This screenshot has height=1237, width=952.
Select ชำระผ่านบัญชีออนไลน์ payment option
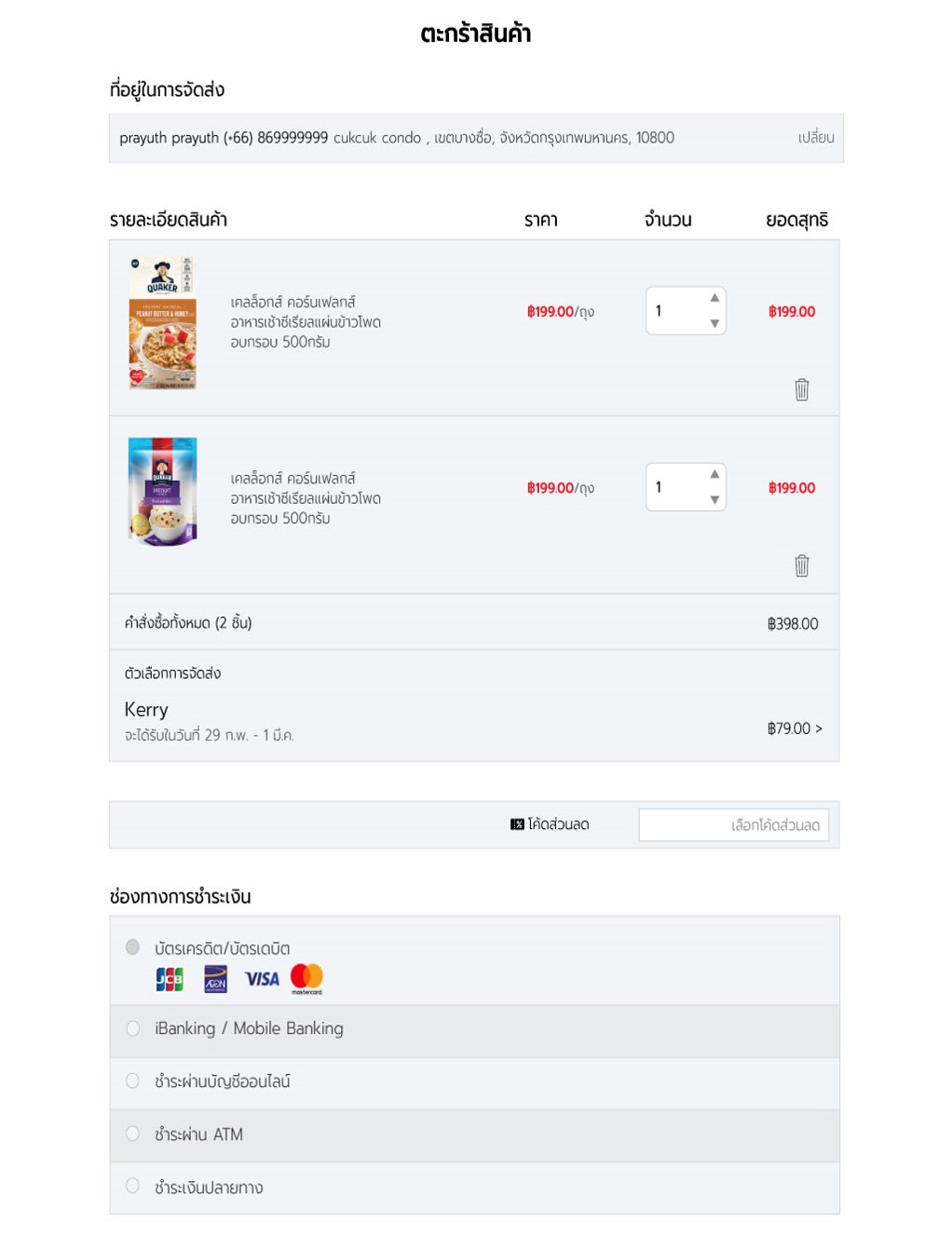[x=133, y=1081]
